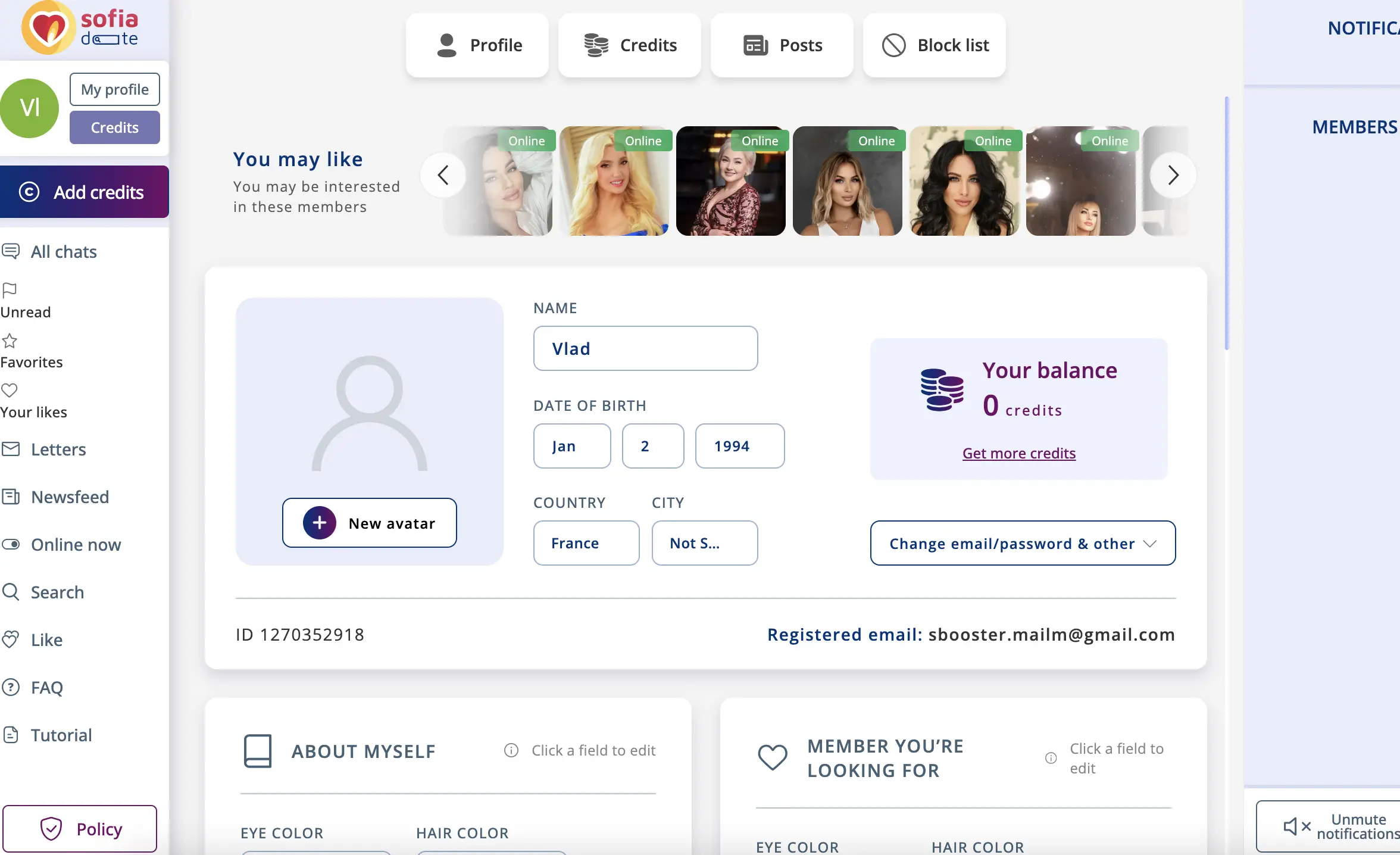Click the Newsfeed newspaper icon
The image size is (1400, 855).
tap(11, 497)
